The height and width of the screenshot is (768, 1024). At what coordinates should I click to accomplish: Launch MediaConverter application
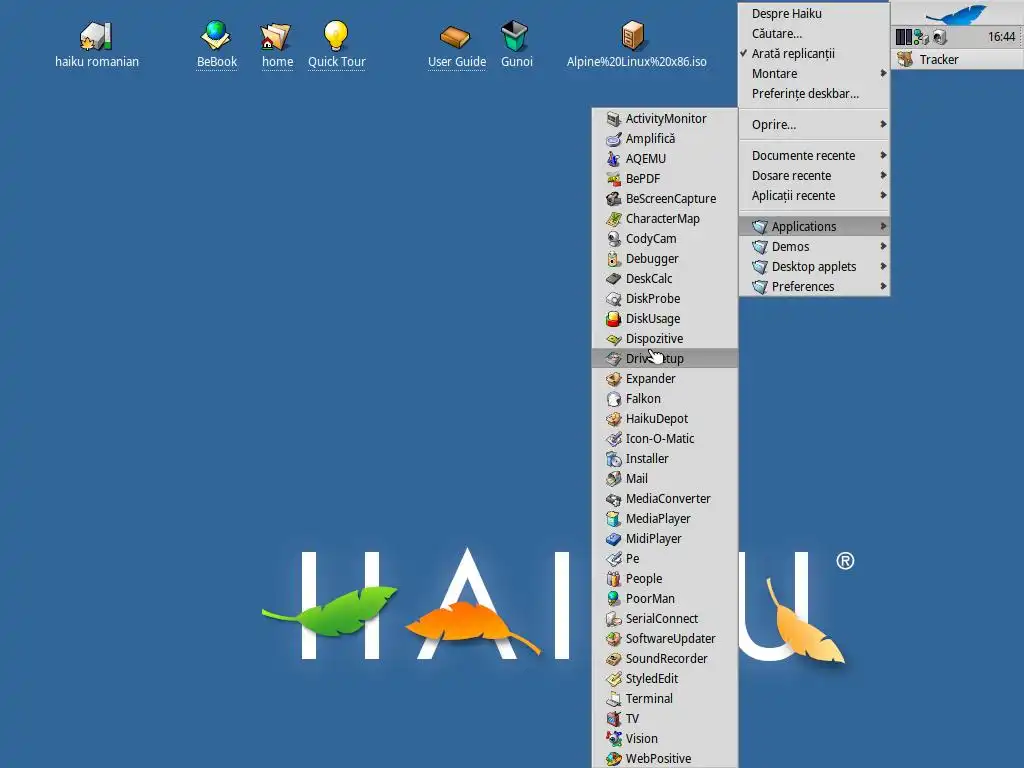pos(665,499)
